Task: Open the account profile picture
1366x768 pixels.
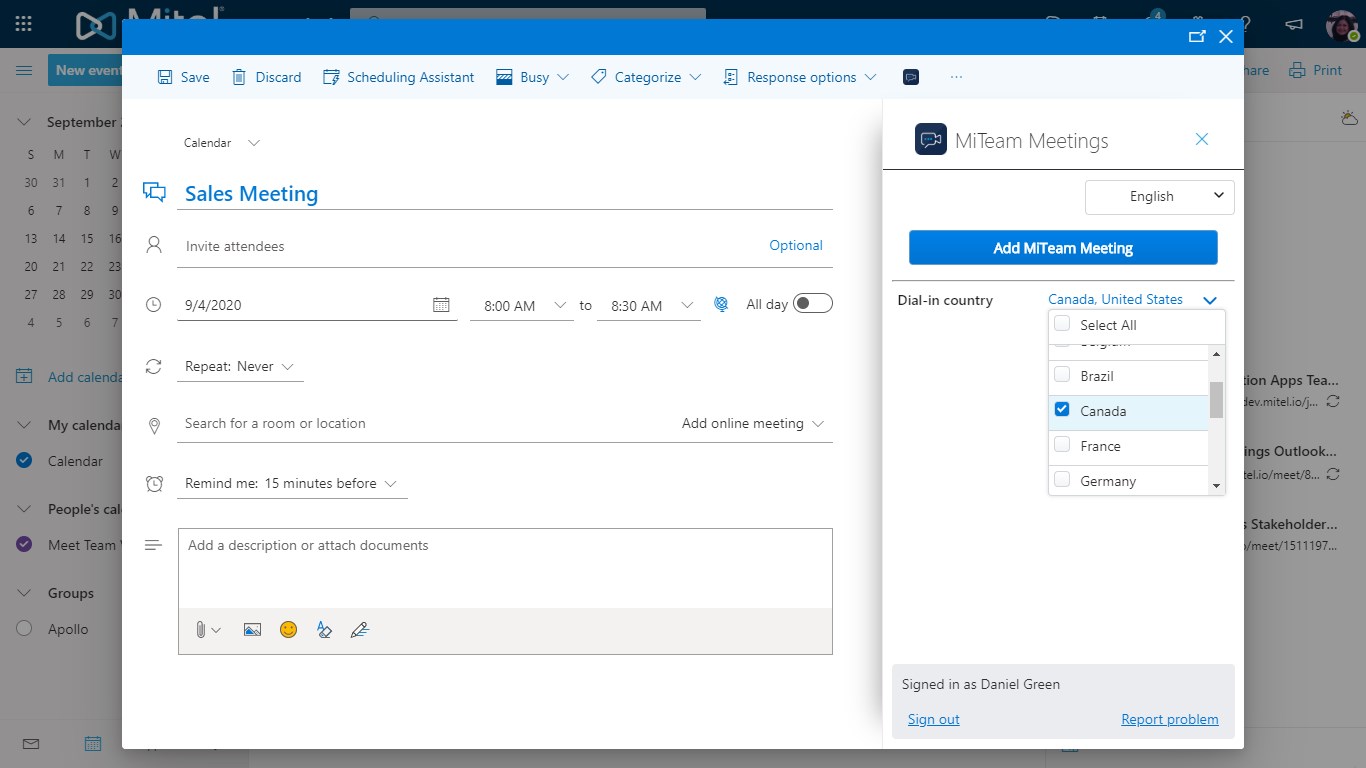Action: pyautogui.click(x=1342, y=25)
